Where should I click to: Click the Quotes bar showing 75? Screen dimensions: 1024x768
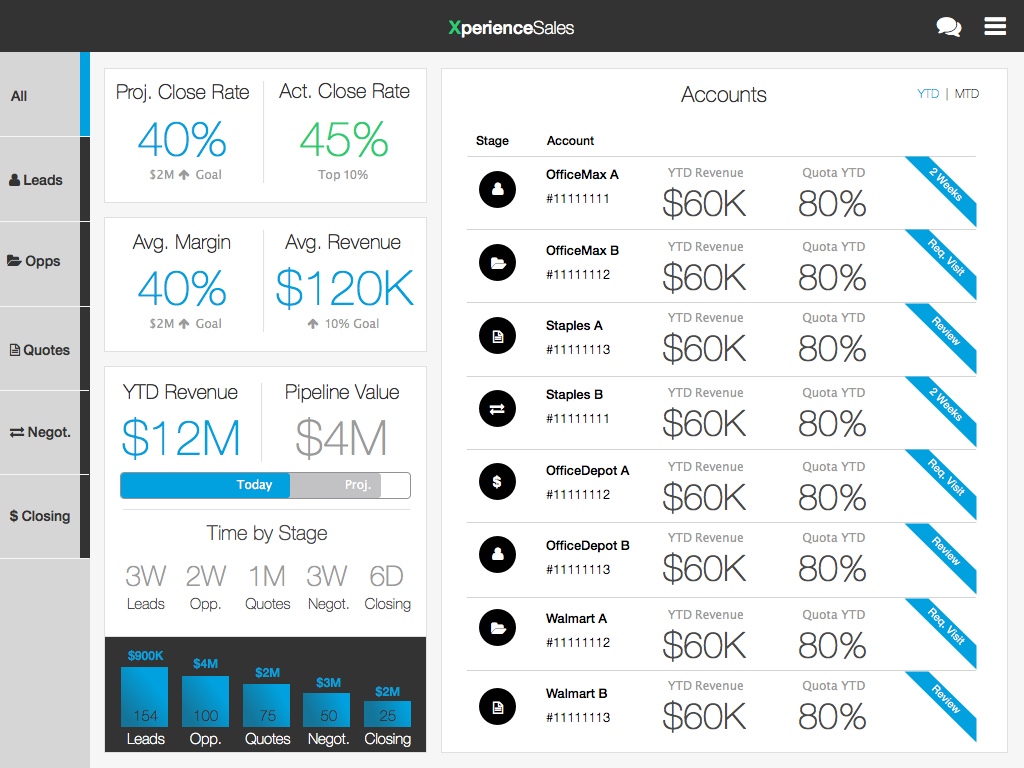pyautogui.click(x=266, y=705)
